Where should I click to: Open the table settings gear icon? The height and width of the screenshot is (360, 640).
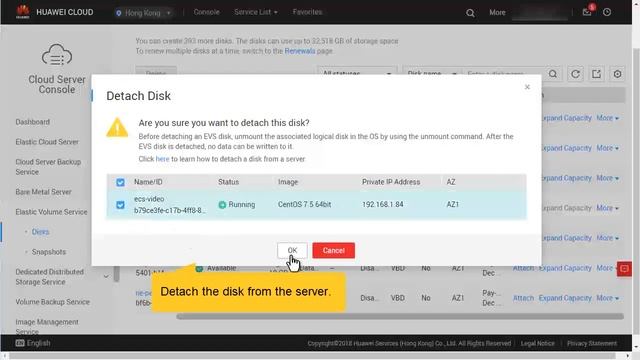(617, 74)
